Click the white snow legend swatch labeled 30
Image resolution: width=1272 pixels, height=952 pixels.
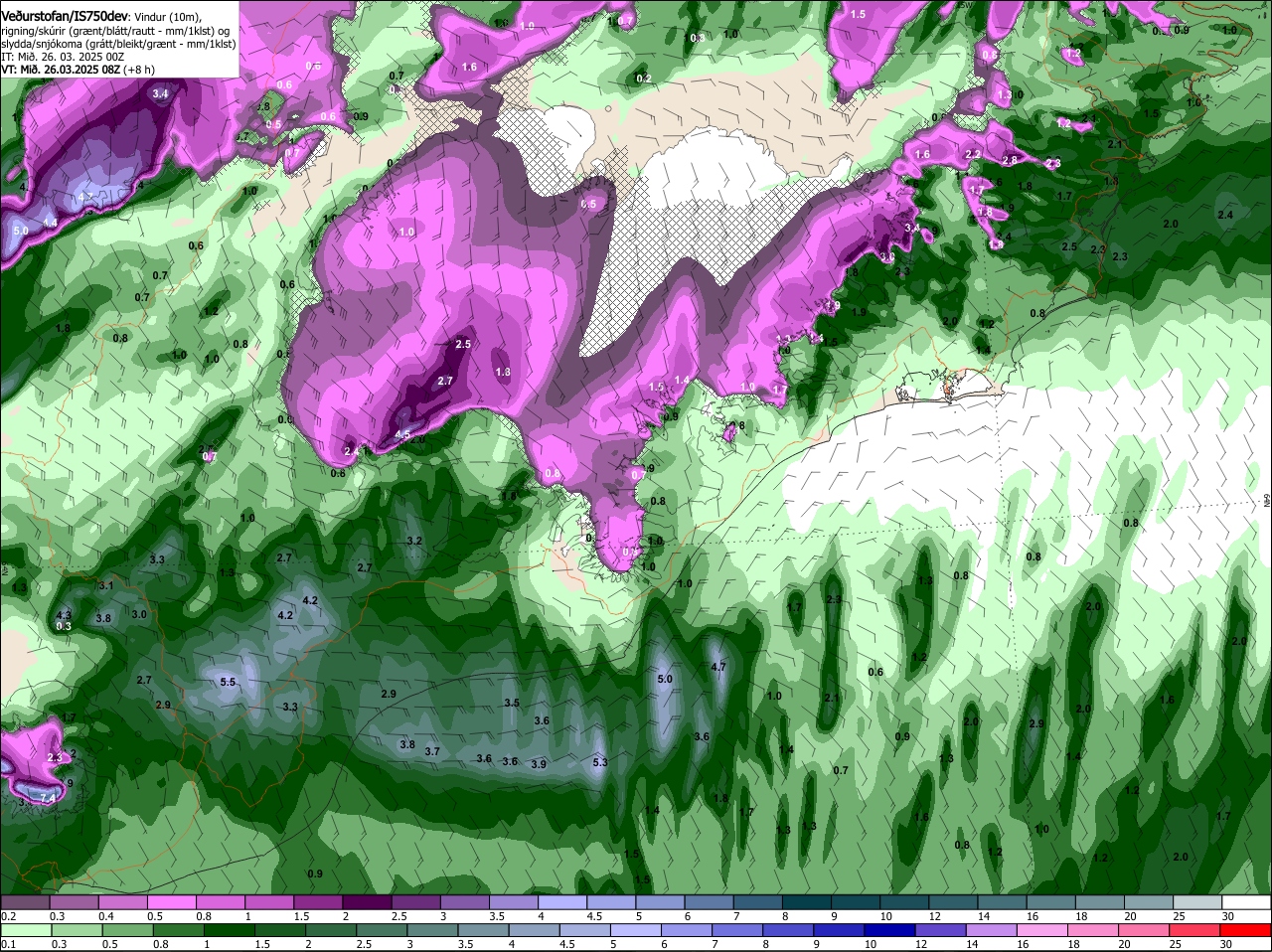[1246, 902]
